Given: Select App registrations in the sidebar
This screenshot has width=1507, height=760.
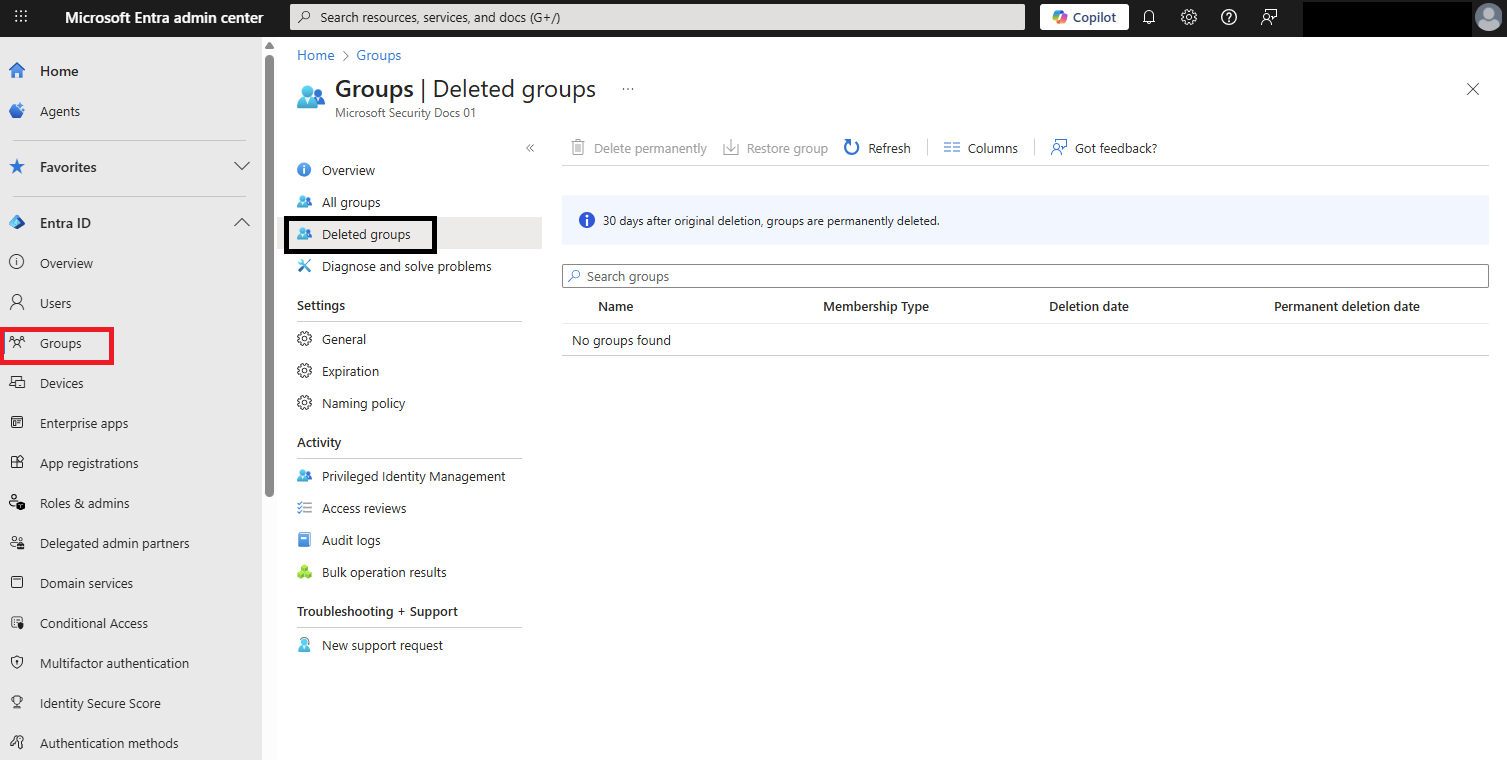Looking at the screenshot, I should (88, 463).
